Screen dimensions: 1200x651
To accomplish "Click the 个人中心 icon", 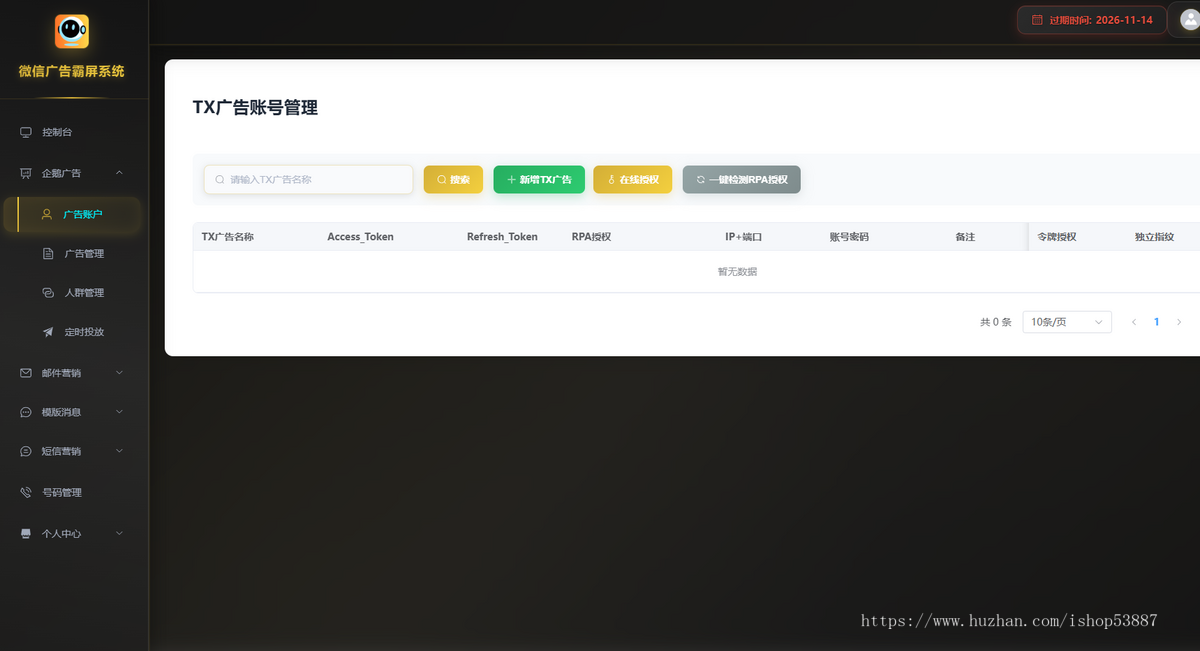I will point(26,534).
